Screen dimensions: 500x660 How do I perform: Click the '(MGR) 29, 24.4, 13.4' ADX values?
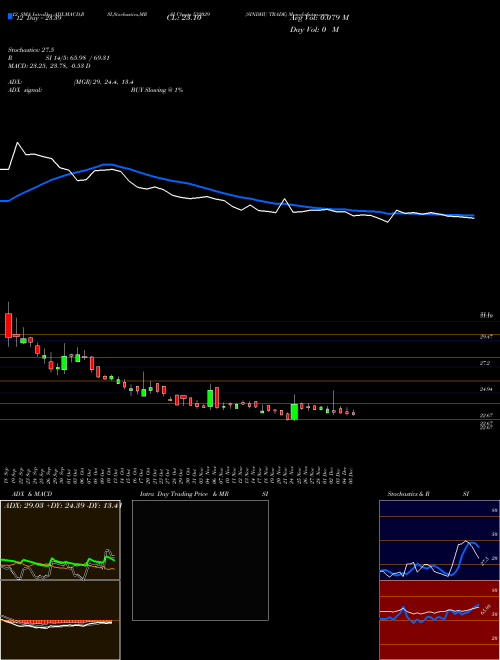[104, 82]
